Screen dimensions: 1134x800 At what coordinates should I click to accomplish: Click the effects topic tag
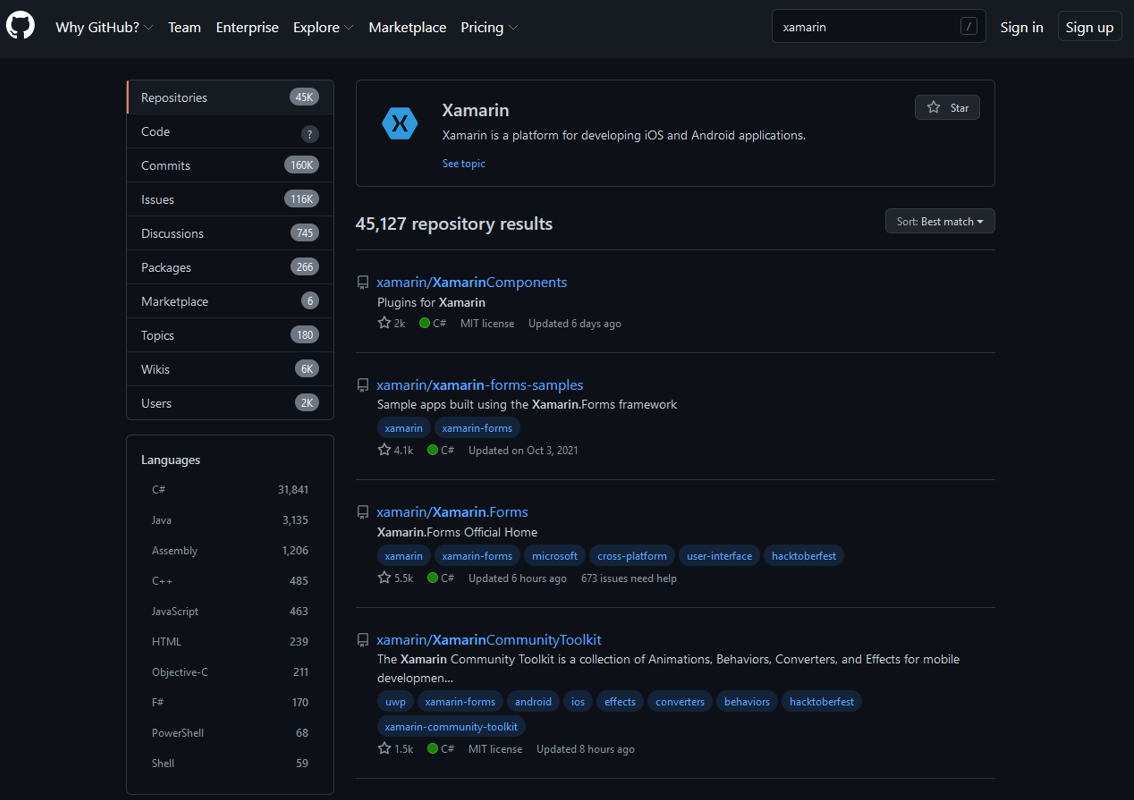point(620,702)
